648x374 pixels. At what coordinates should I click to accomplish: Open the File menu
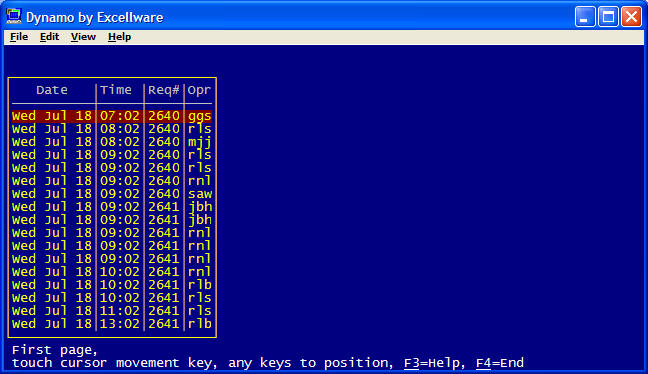(x=19, y=37)
